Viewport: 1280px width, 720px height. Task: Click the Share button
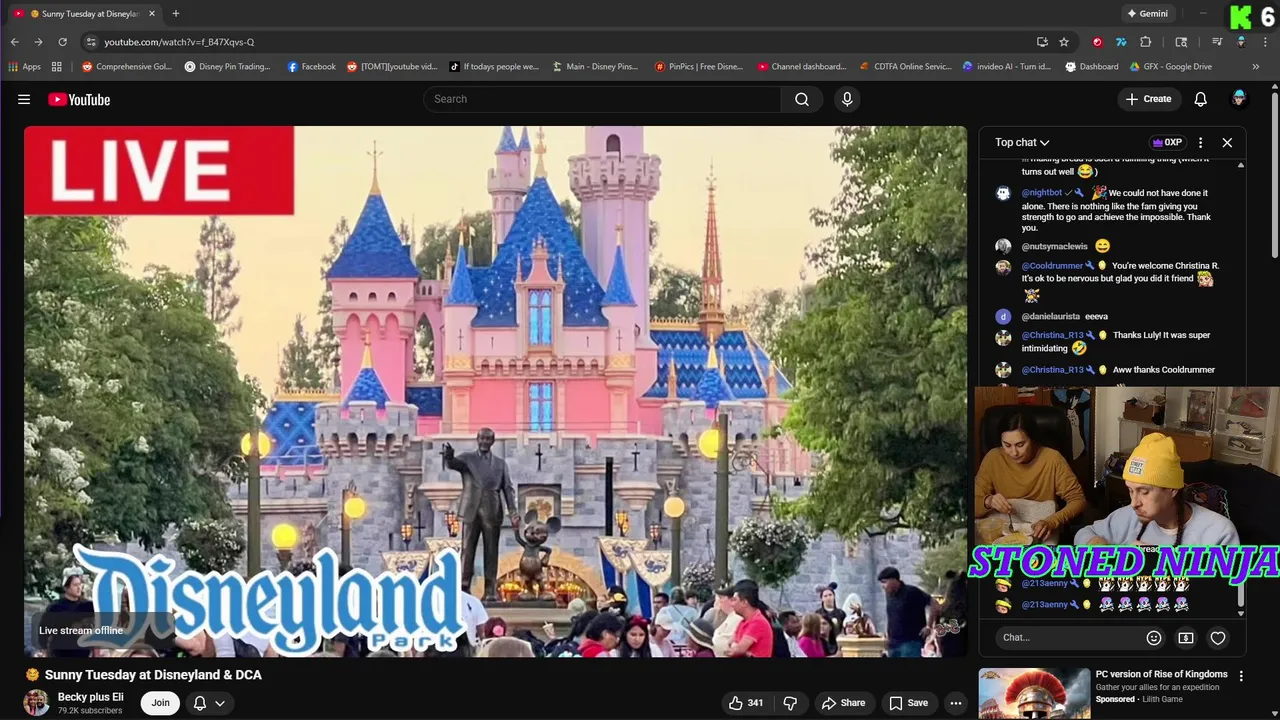tap(843, 703)
